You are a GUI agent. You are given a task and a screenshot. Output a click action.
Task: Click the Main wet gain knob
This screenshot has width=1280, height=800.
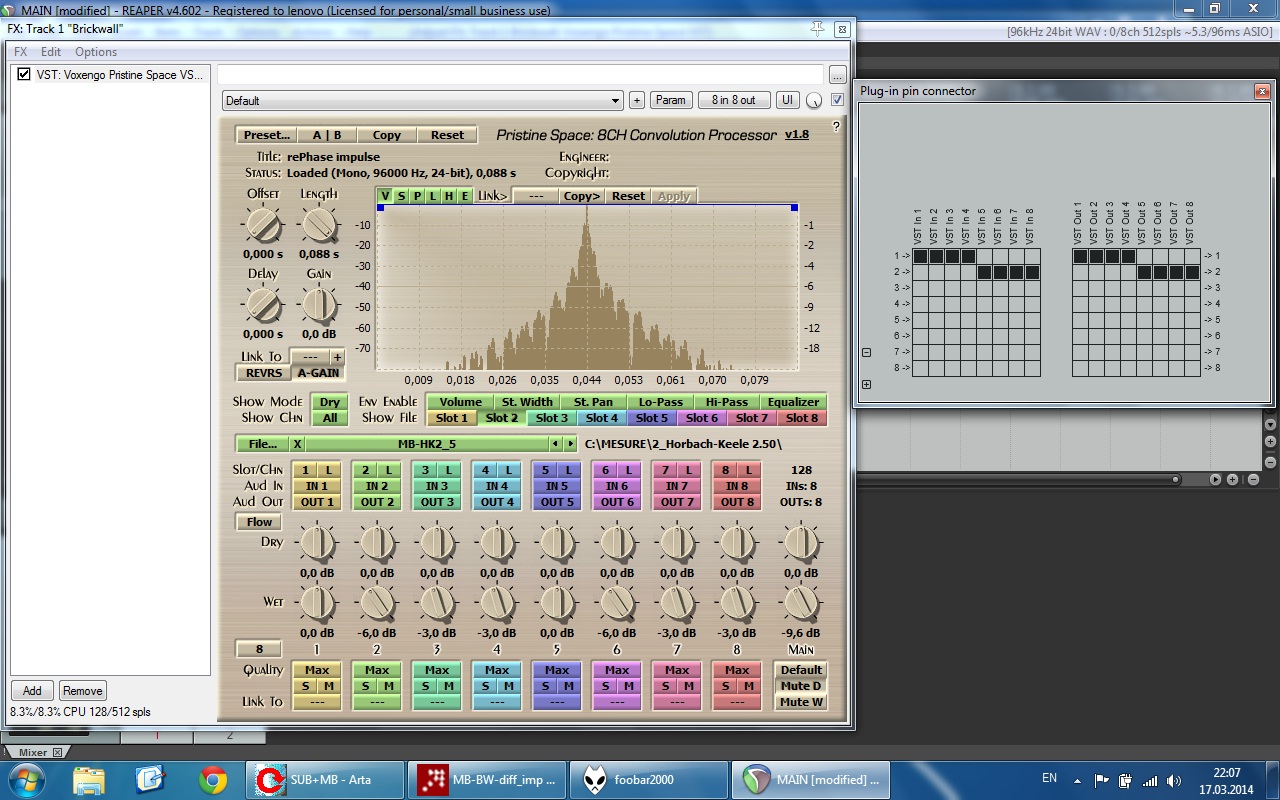pos(800,603)
